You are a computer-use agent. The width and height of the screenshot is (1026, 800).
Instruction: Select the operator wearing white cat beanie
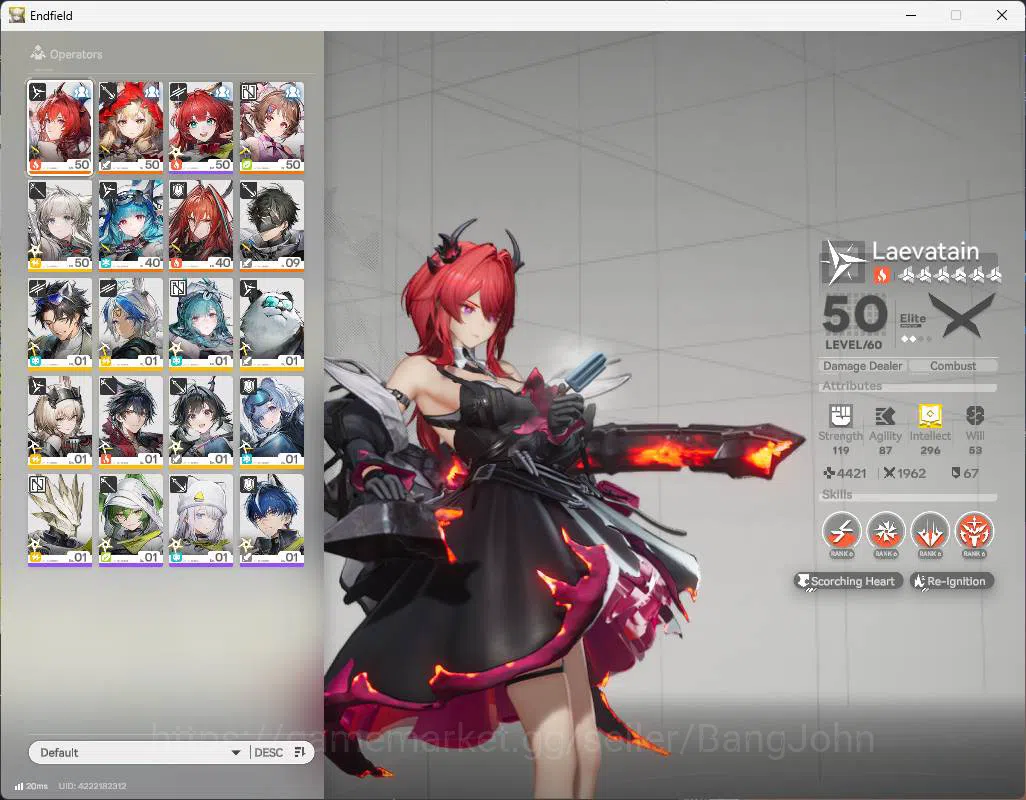click(201, 520)
